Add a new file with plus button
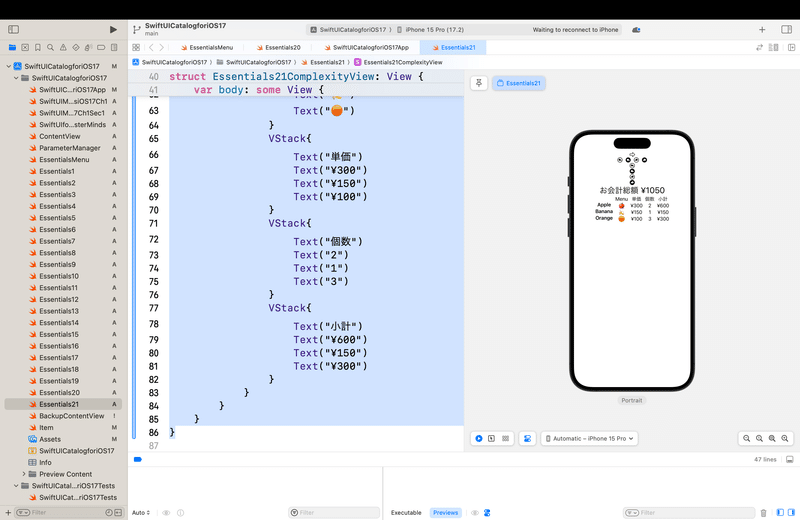800x520 pixels. 8,512
